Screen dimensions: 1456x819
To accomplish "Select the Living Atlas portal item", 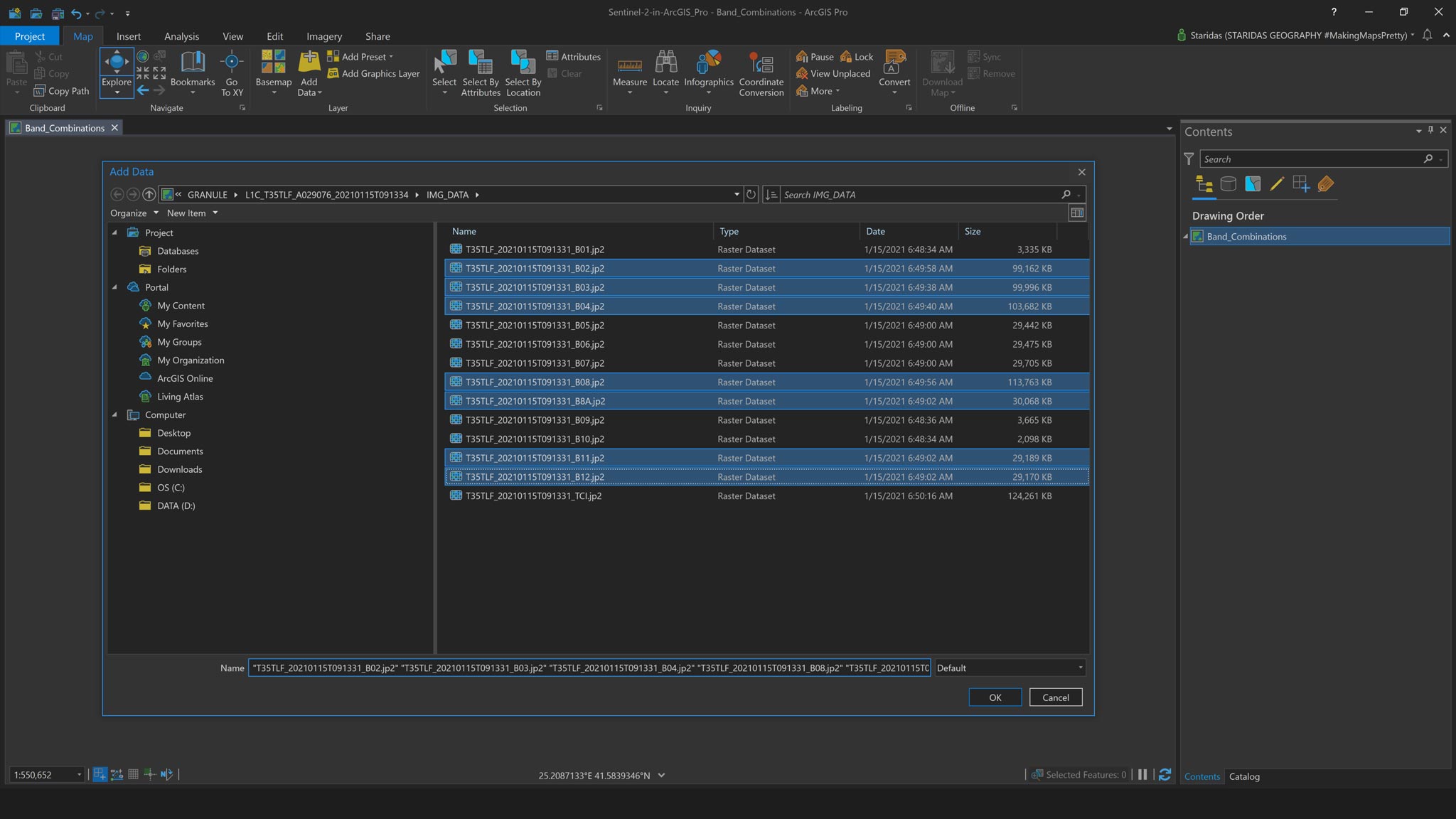I will 180,397.
